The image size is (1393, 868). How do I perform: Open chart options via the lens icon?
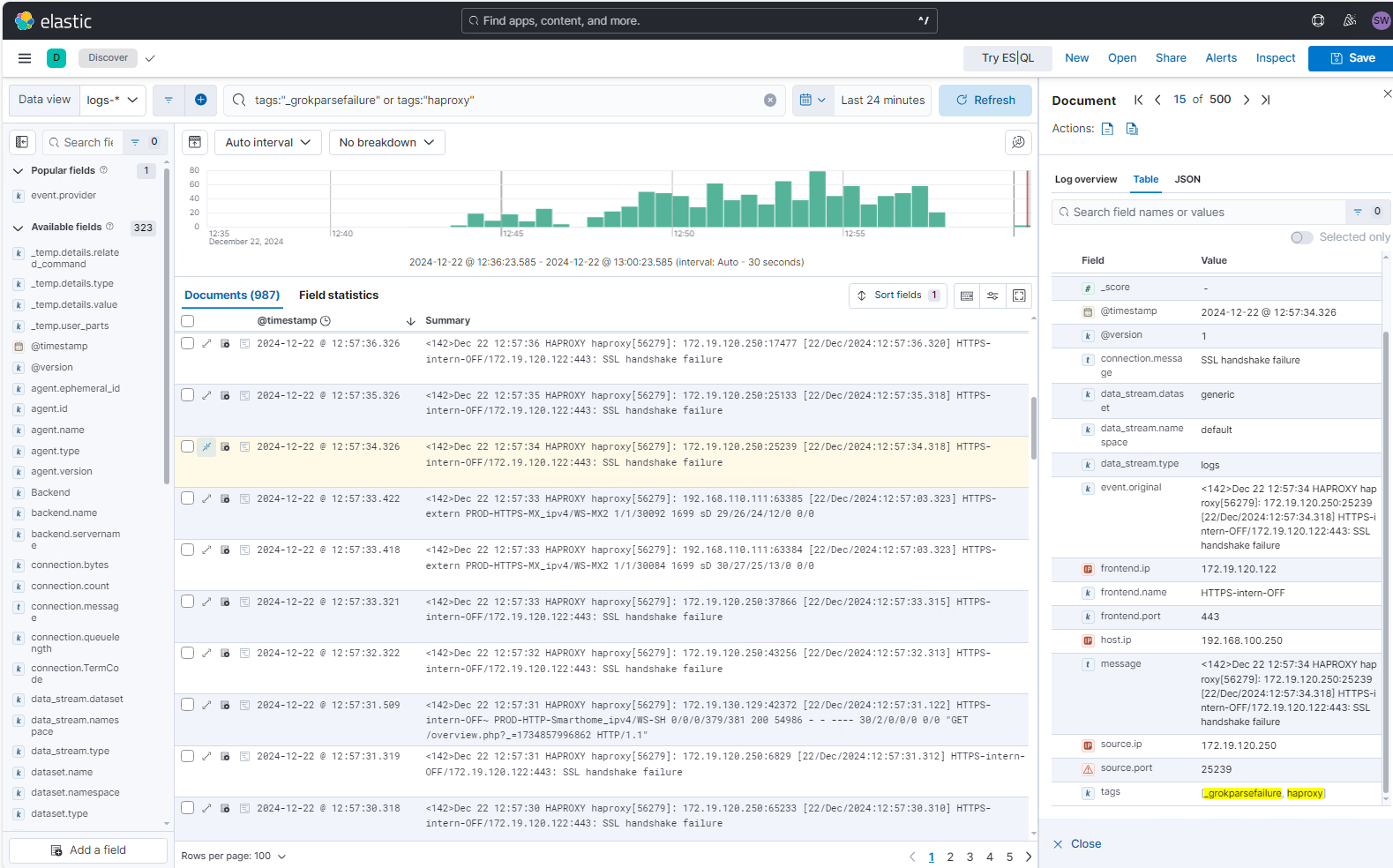point(1018,142)
